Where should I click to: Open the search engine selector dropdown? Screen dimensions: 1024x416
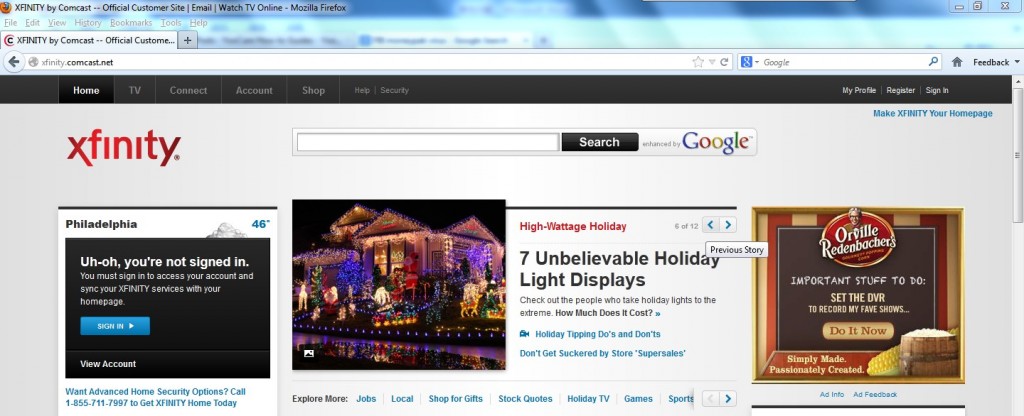749,62
